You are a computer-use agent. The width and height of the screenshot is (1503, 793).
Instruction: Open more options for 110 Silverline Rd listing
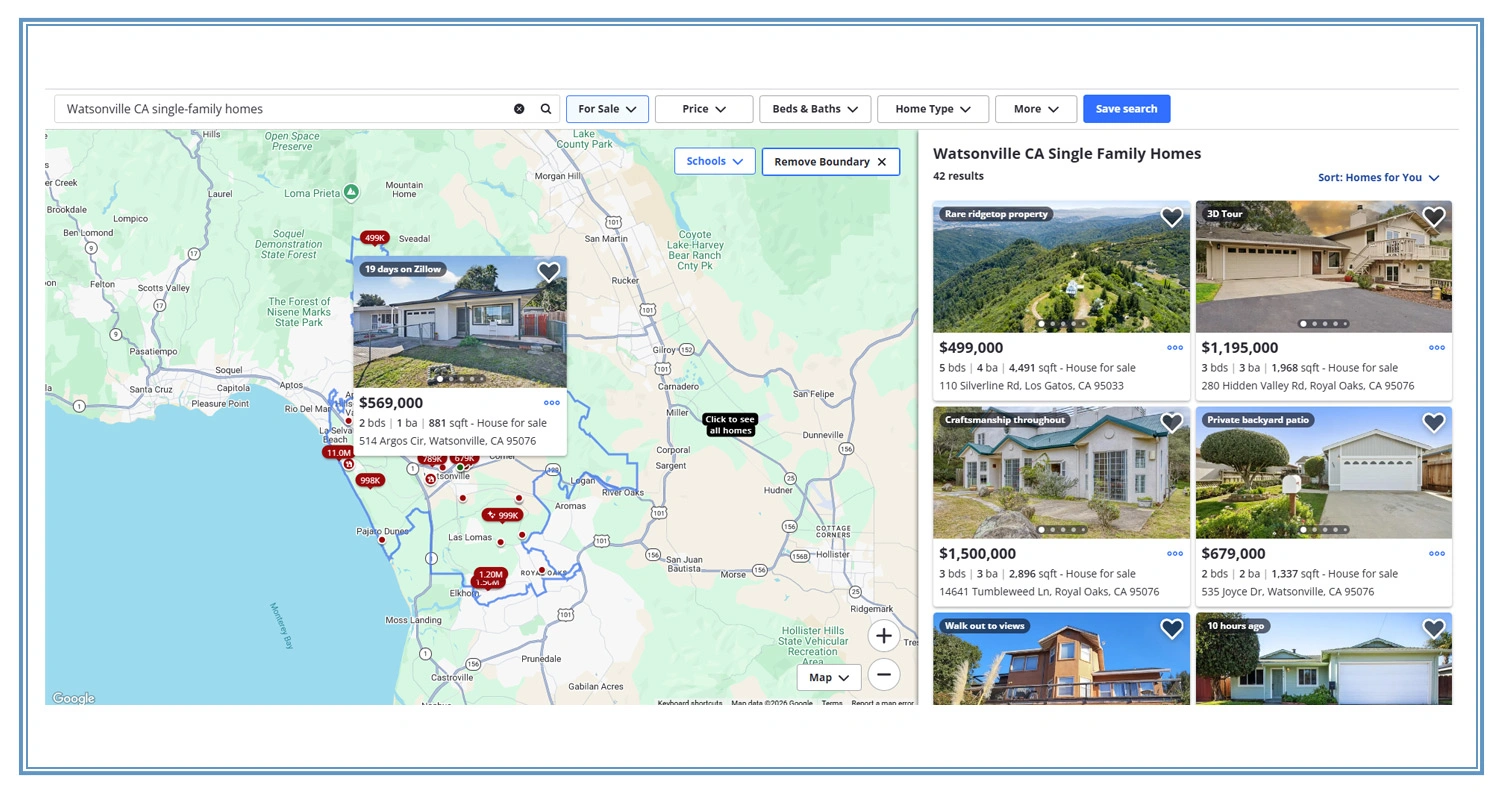coord(1175,348)
